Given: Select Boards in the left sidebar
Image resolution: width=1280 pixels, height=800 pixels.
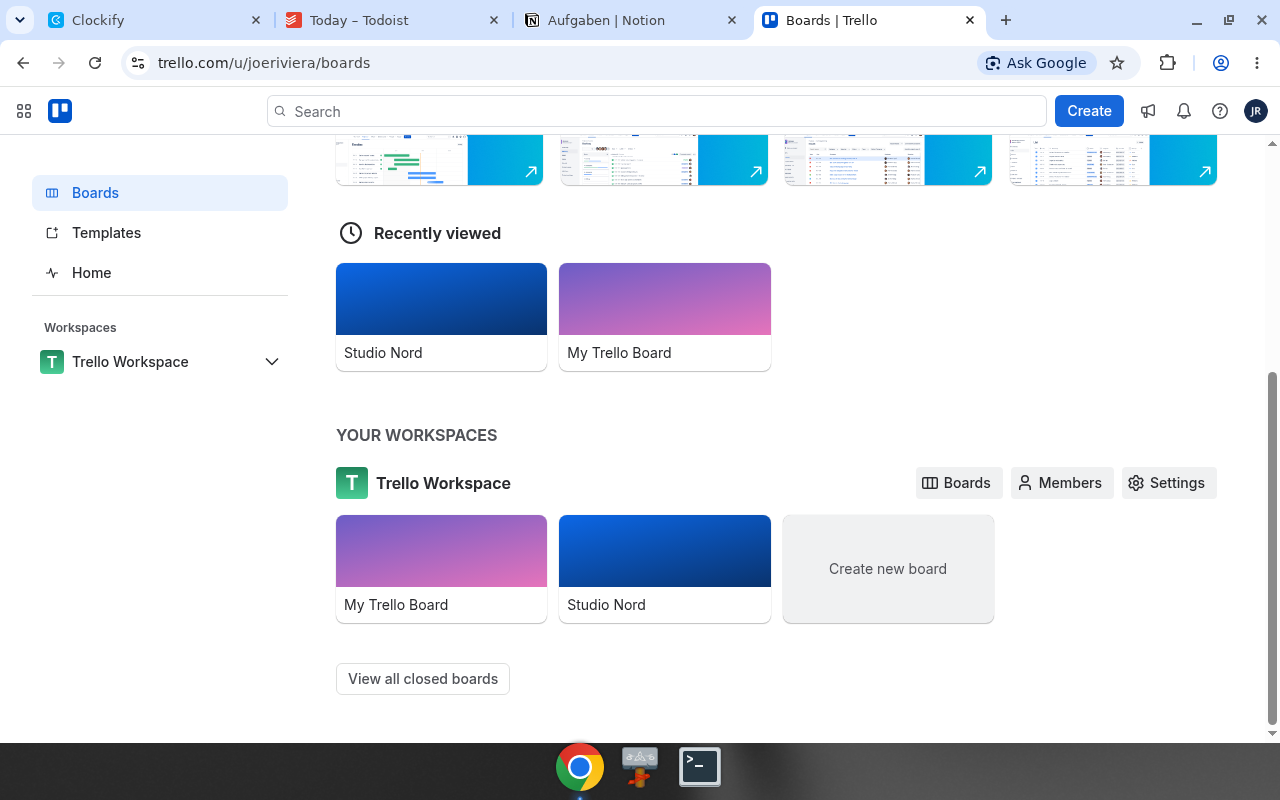Looking at the screenshot, I should point(160,193).
